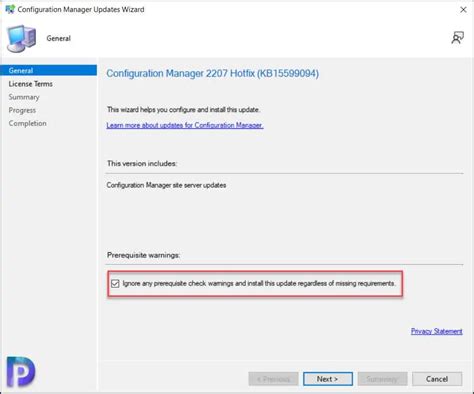Click 'This wizard helps you configure' text
The image size is (474, 394).
[184, 110]
